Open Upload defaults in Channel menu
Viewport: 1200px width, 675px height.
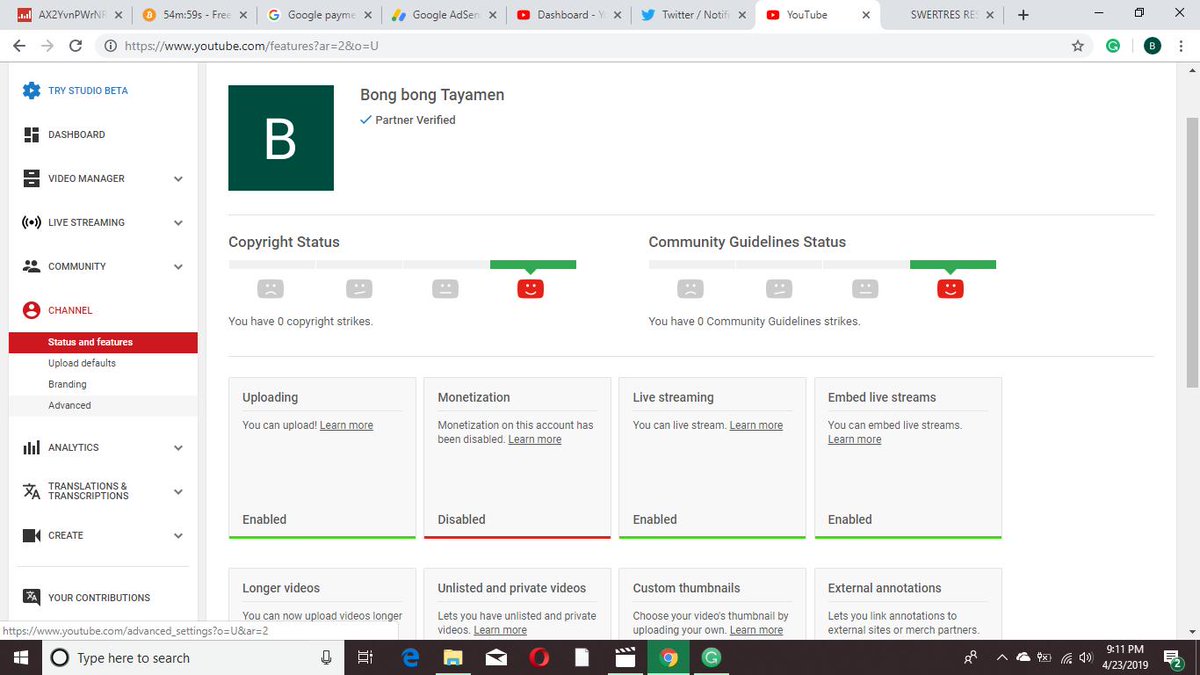pyautogui.click(x=82, y=363)
